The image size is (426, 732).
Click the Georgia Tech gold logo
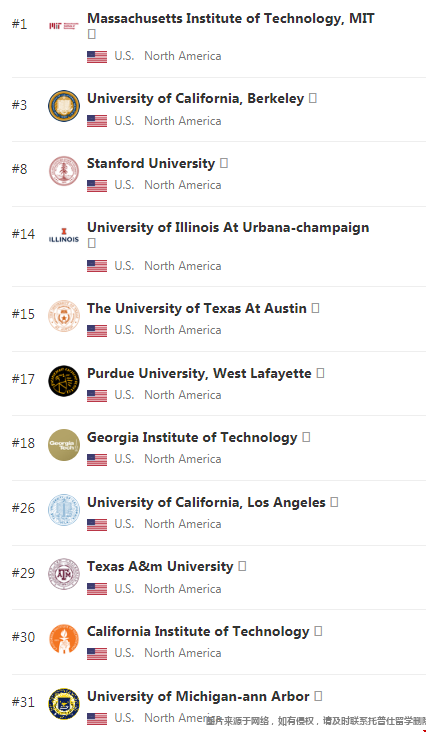point(64,445)
